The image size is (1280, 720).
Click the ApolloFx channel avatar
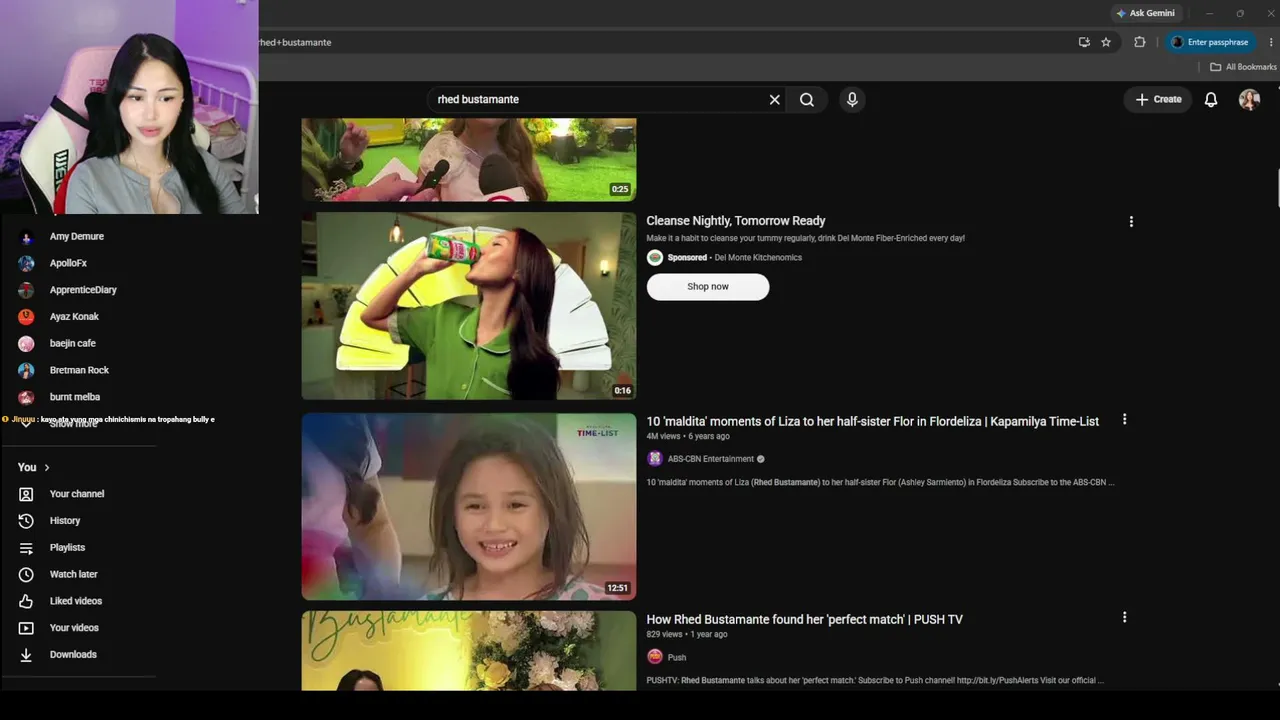[26, 263]
